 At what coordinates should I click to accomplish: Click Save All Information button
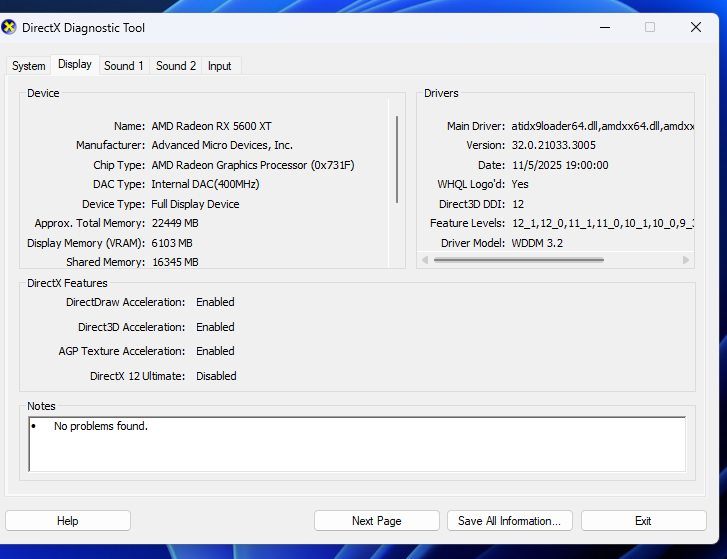coord(510,521)
